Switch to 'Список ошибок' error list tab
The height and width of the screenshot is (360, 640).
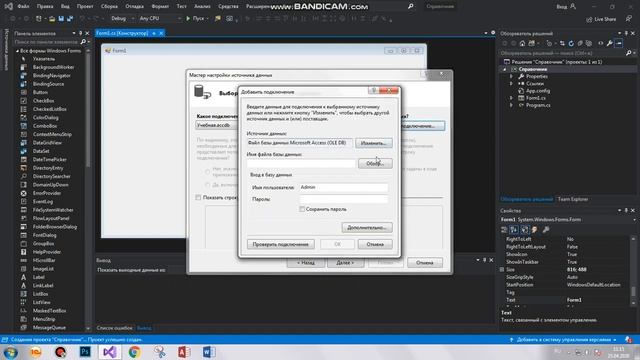pyautogui.click(x=114, y=328)
